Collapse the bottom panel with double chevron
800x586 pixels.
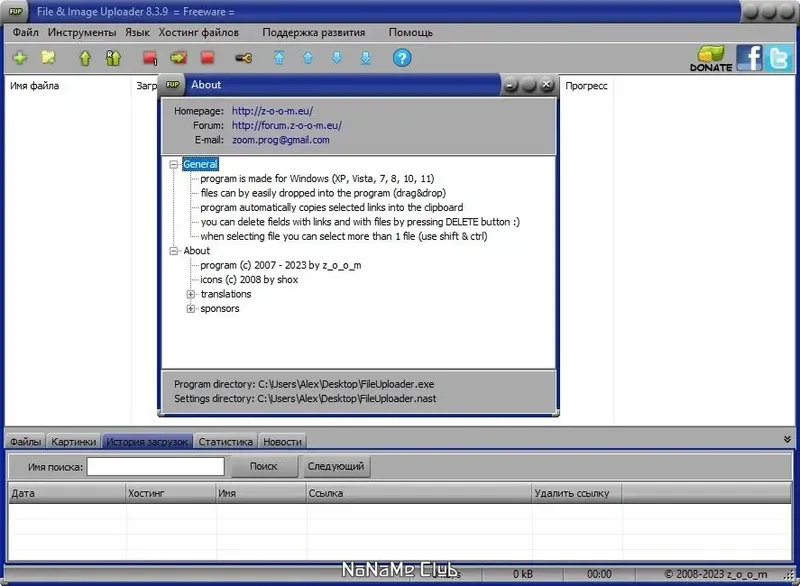(x=787, y=439)
